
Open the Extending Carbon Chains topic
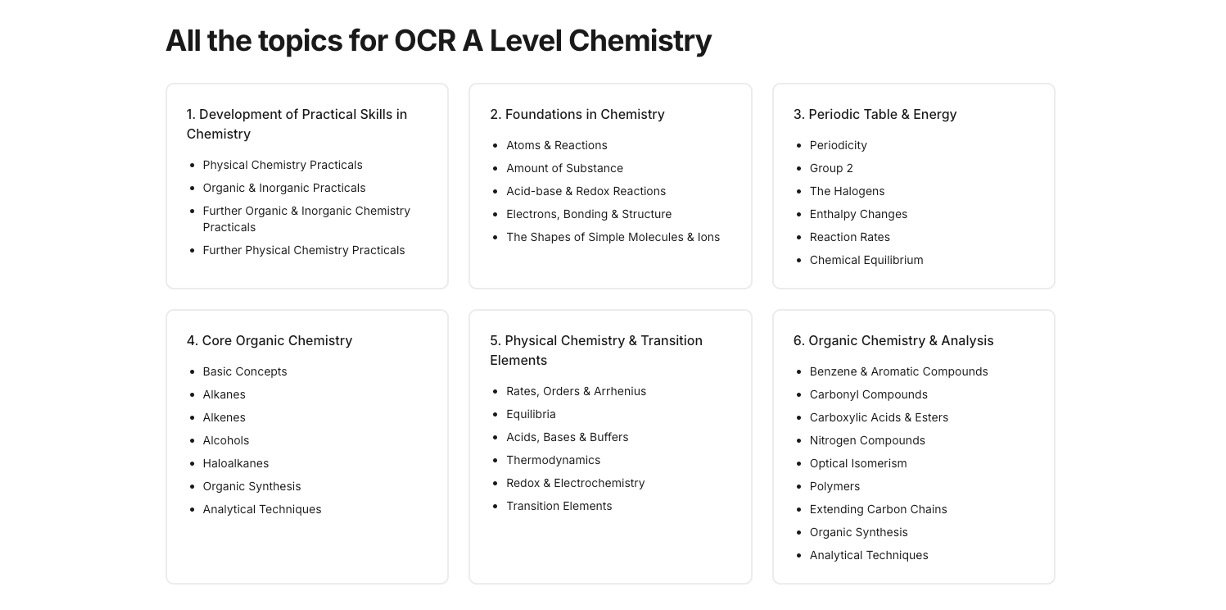tap(878, 509)
